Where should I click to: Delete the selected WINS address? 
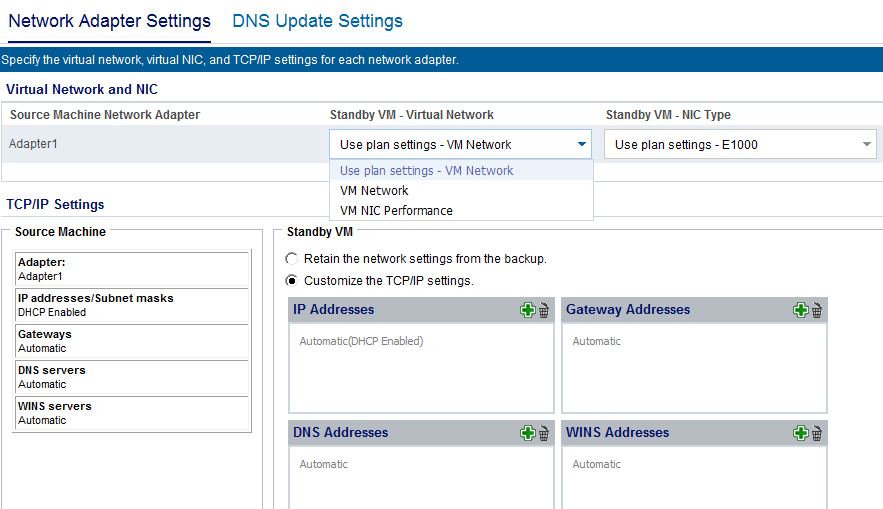point(817,433)
